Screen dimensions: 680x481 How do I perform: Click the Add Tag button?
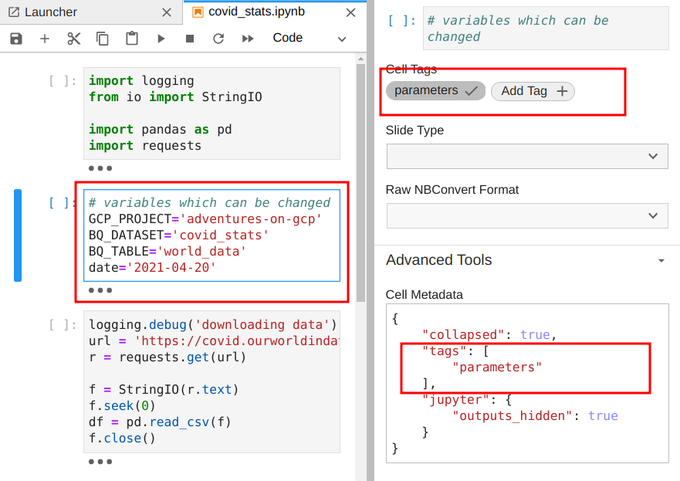tap(532, 90)
